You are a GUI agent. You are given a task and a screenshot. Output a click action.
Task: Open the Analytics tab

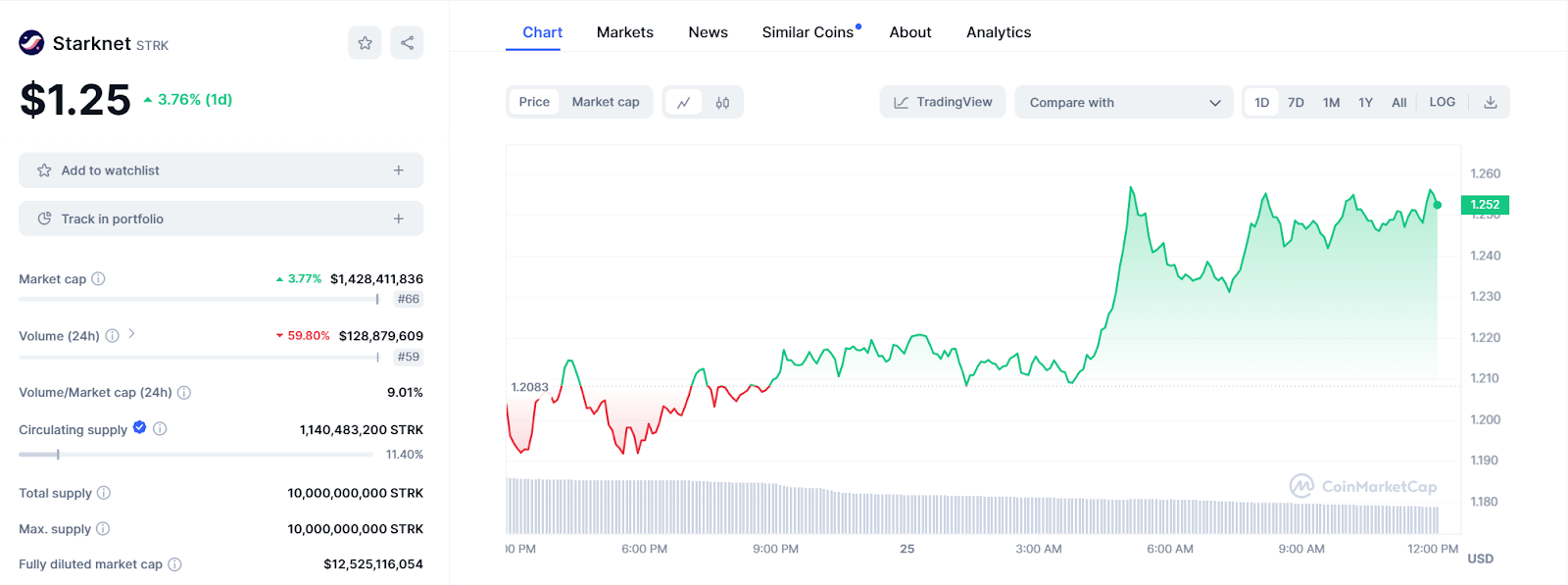999,32
